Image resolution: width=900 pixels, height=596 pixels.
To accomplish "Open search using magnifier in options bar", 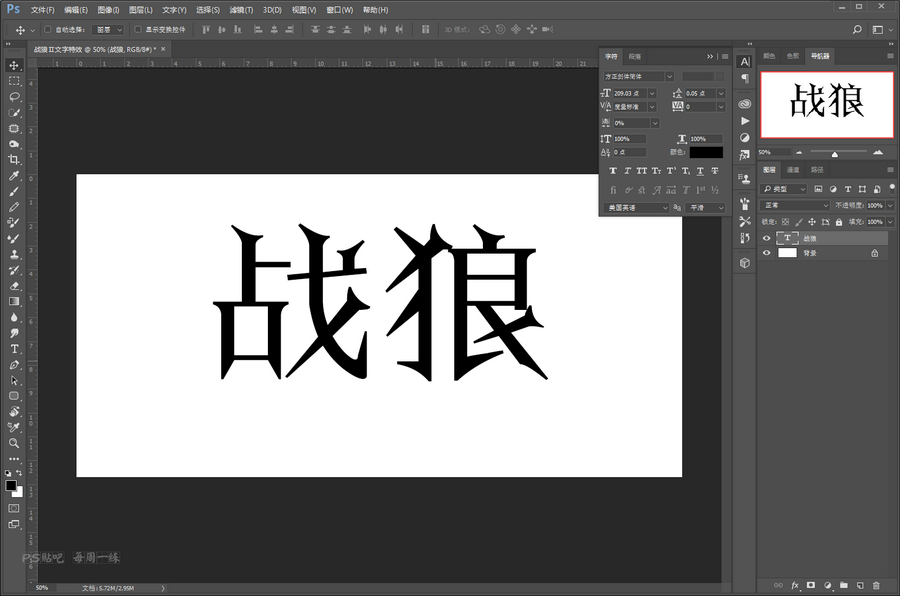I will click(x=857, y=30).
